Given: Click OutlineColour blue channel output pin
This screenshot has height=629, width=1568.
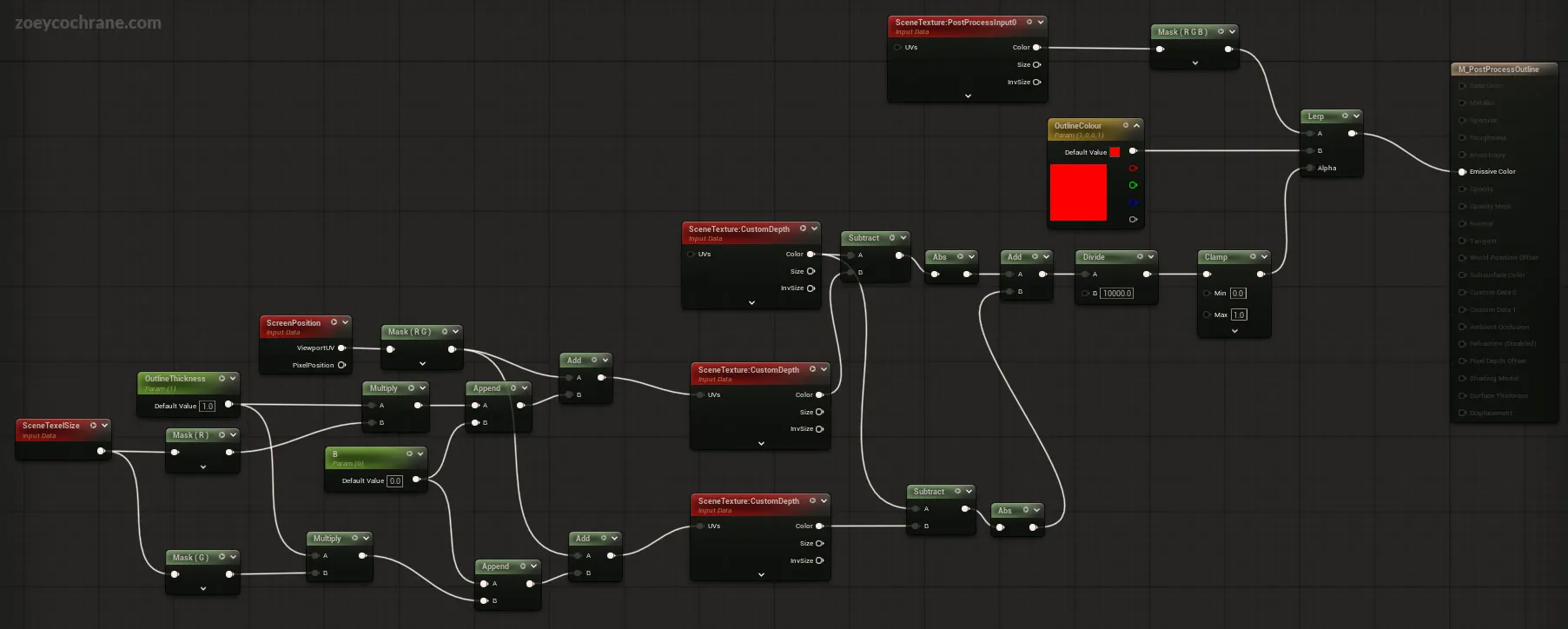Looking at the screenshot, I should coord(1133,202).
